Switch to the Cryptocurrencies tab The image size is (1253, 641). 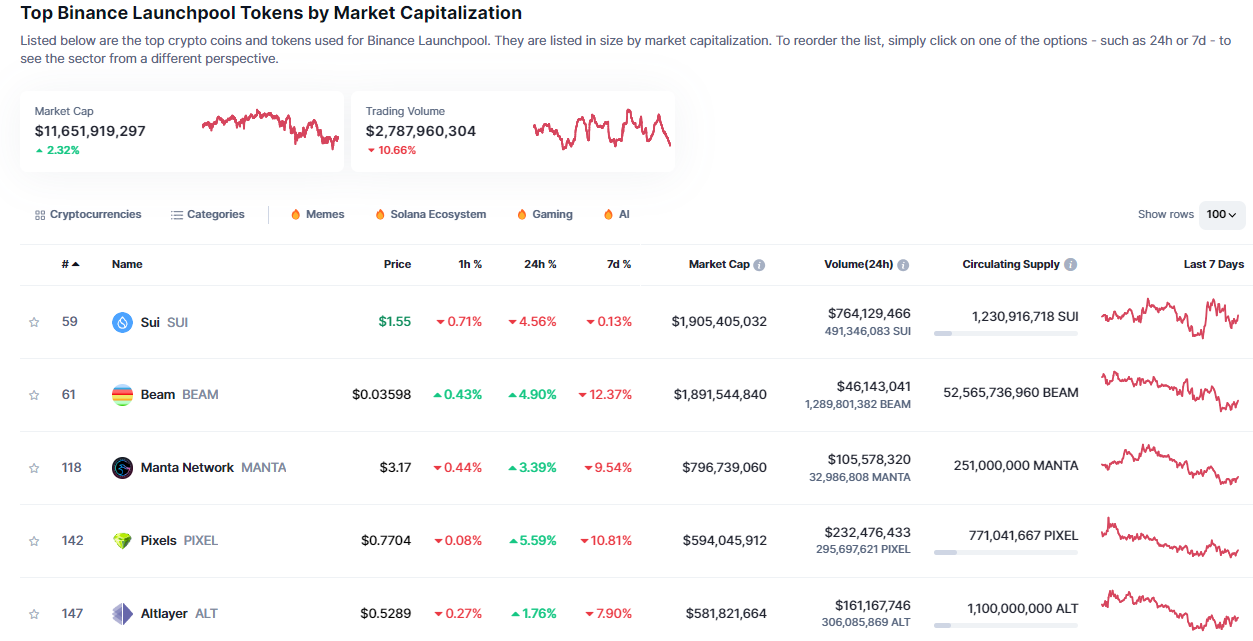pos(88,215)
